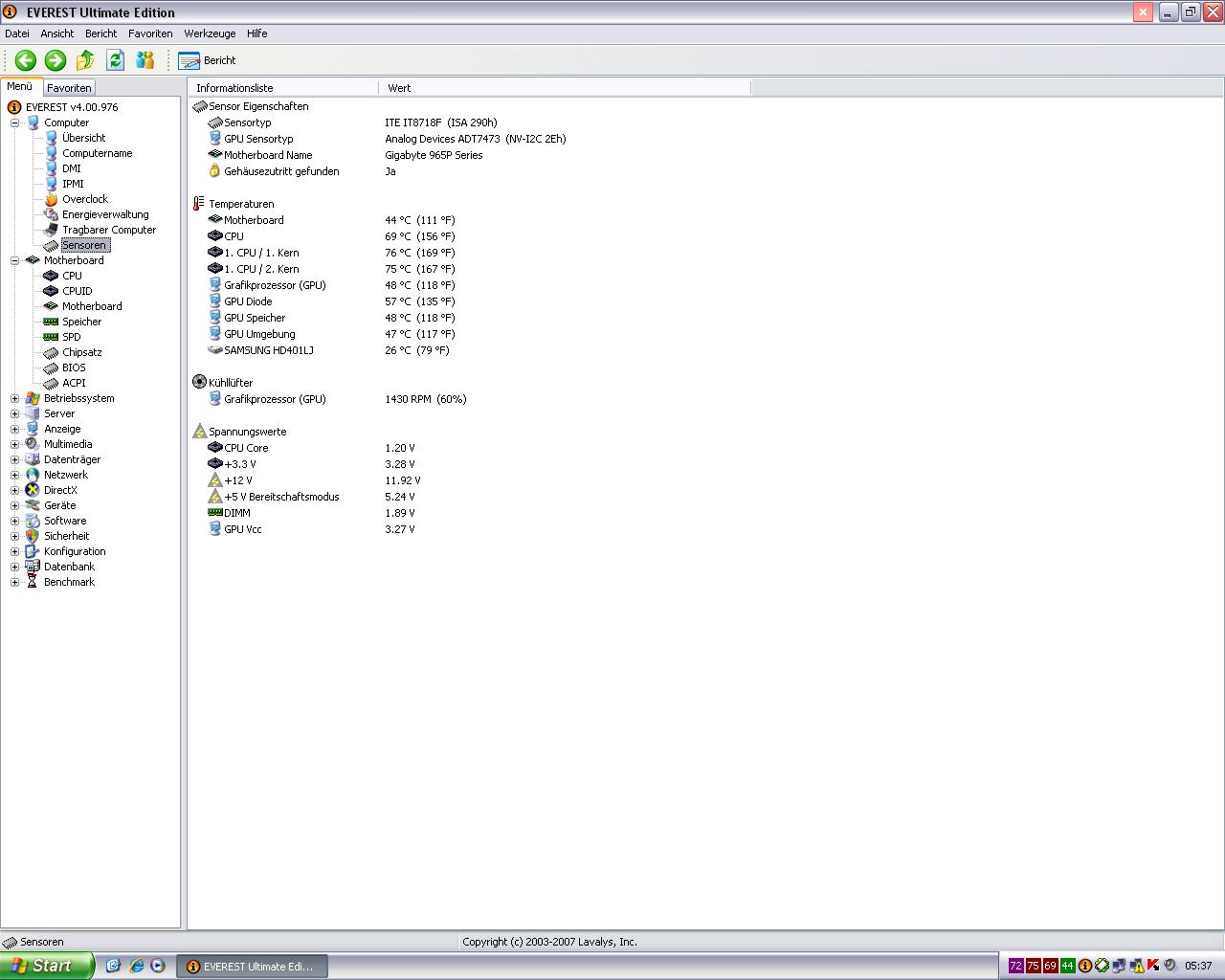Click the CPU chip icon under Motherboard
Viewport: 1225px width, 980px height.
(51, 276)
